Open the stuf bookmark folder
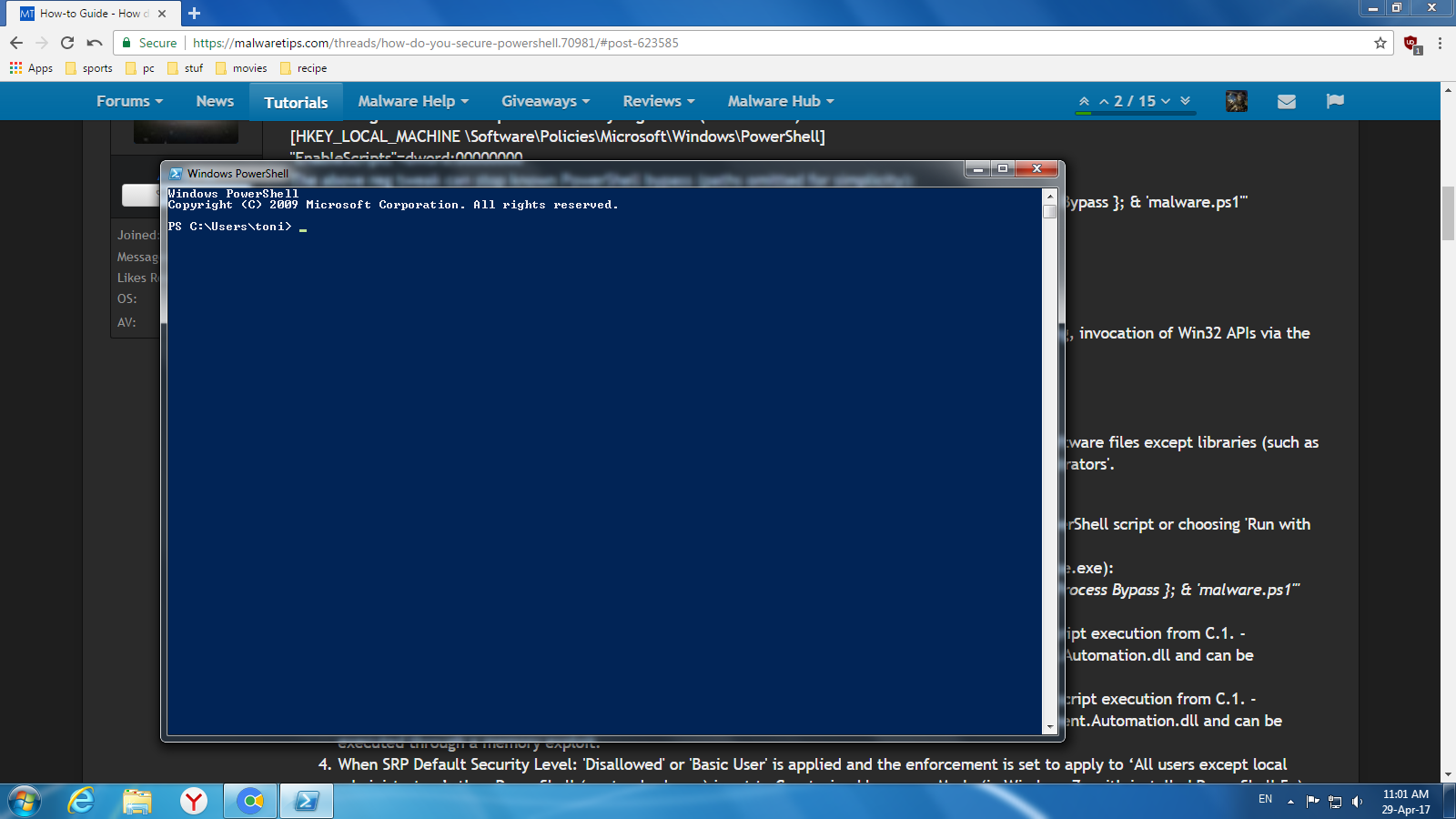The image size is (1456, 819). click(x=186, y=68)
